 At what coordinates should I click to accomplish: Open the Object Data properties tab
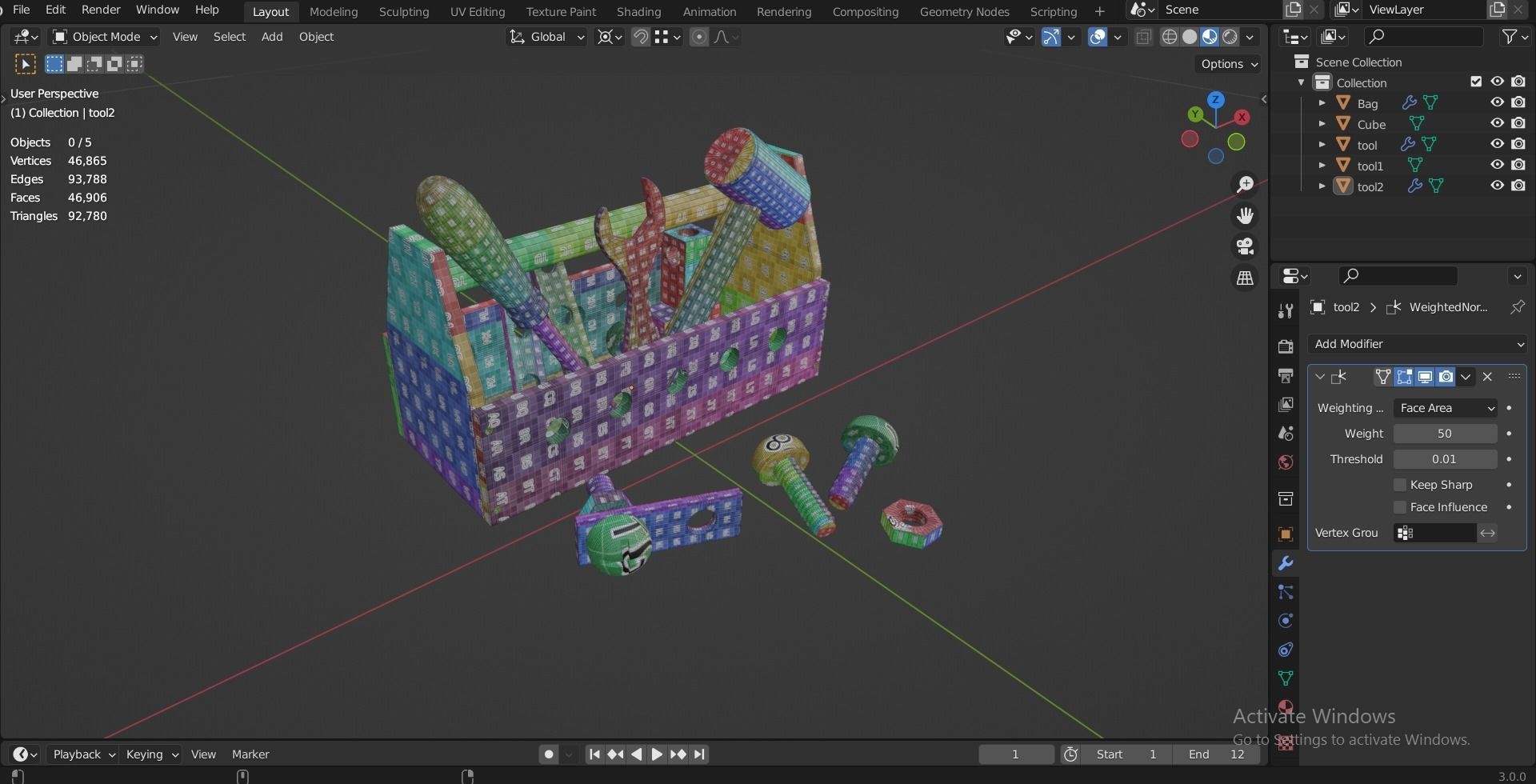pos(1286,678)
